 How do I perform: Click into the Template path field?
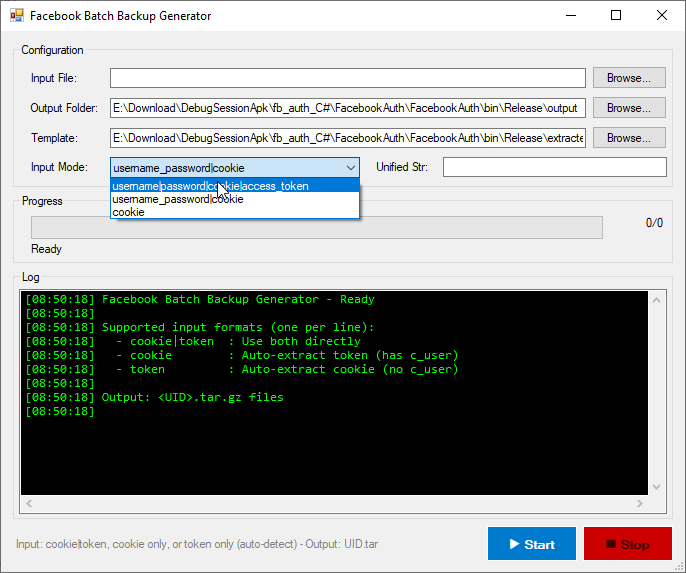347,138
